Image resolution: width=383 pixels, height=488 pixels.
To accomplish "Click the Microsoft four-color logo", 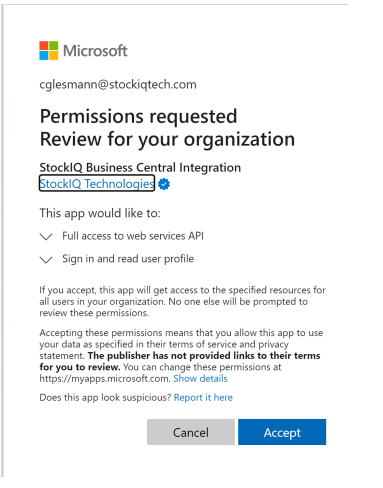I will click(x=49, y=51).
